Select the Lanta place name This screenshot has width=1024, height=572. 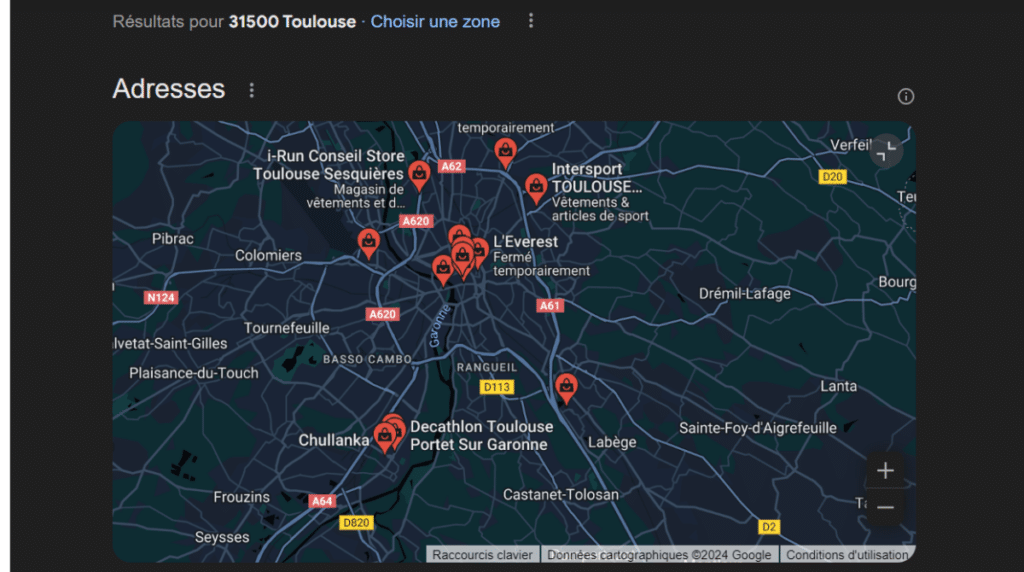coord(839,386)
